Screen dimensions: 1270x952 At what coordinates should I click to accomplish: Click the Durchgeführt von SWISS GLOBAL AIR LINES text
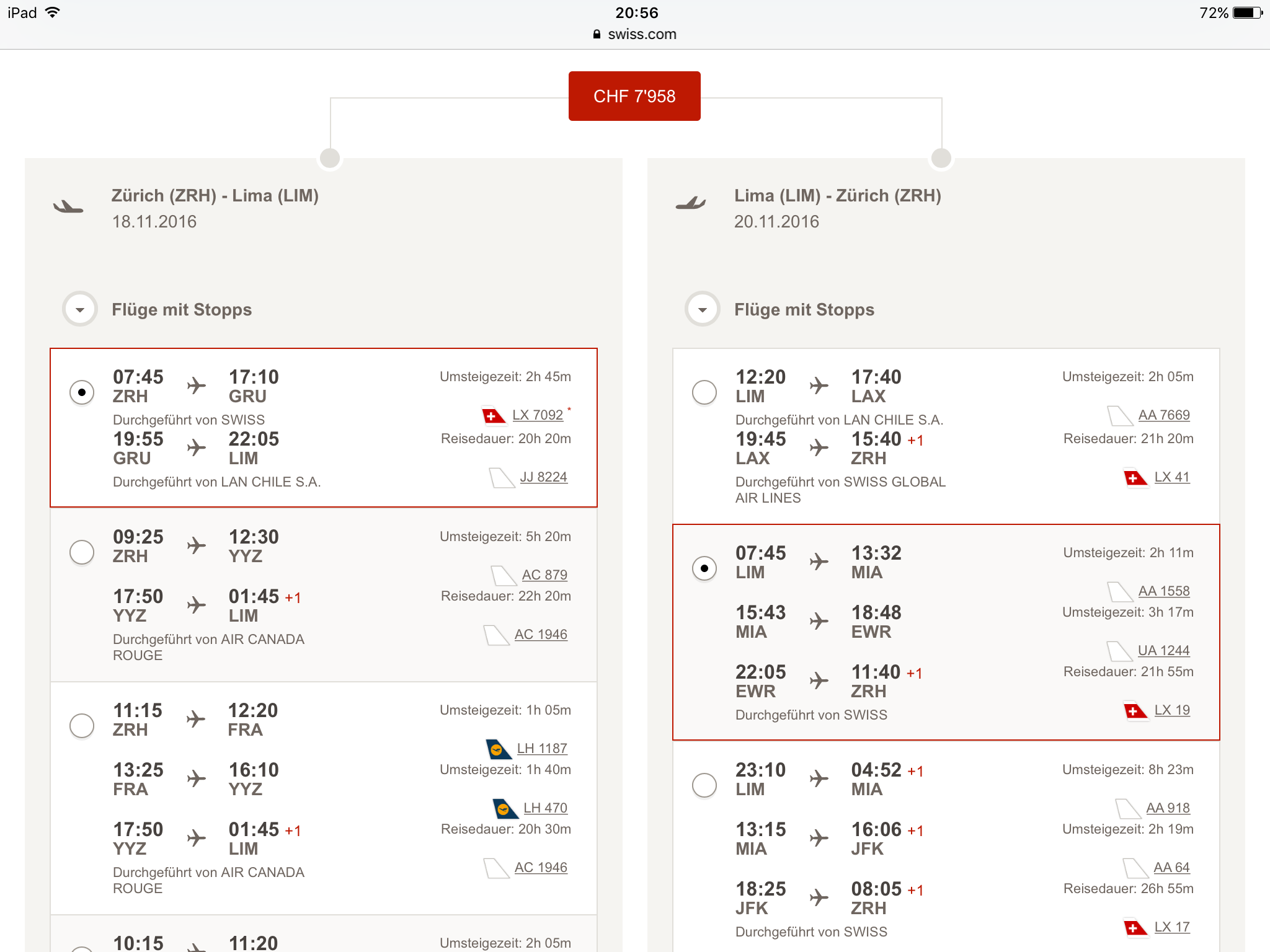click(x=840, y=490)
